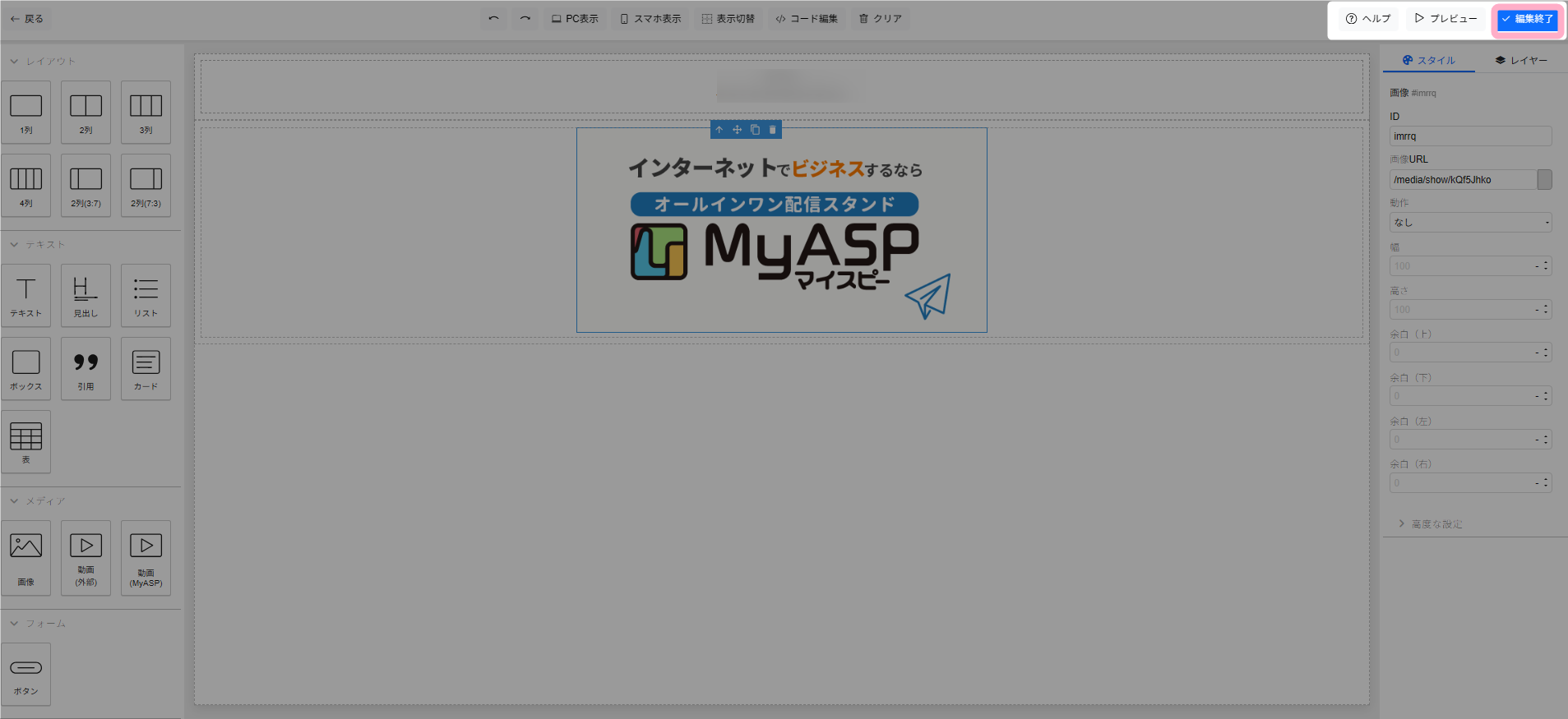The height and width of the screenshot is (719, 1568).
Task: Select the 3列 three-column layout block
Action: [x=146, y=113]
